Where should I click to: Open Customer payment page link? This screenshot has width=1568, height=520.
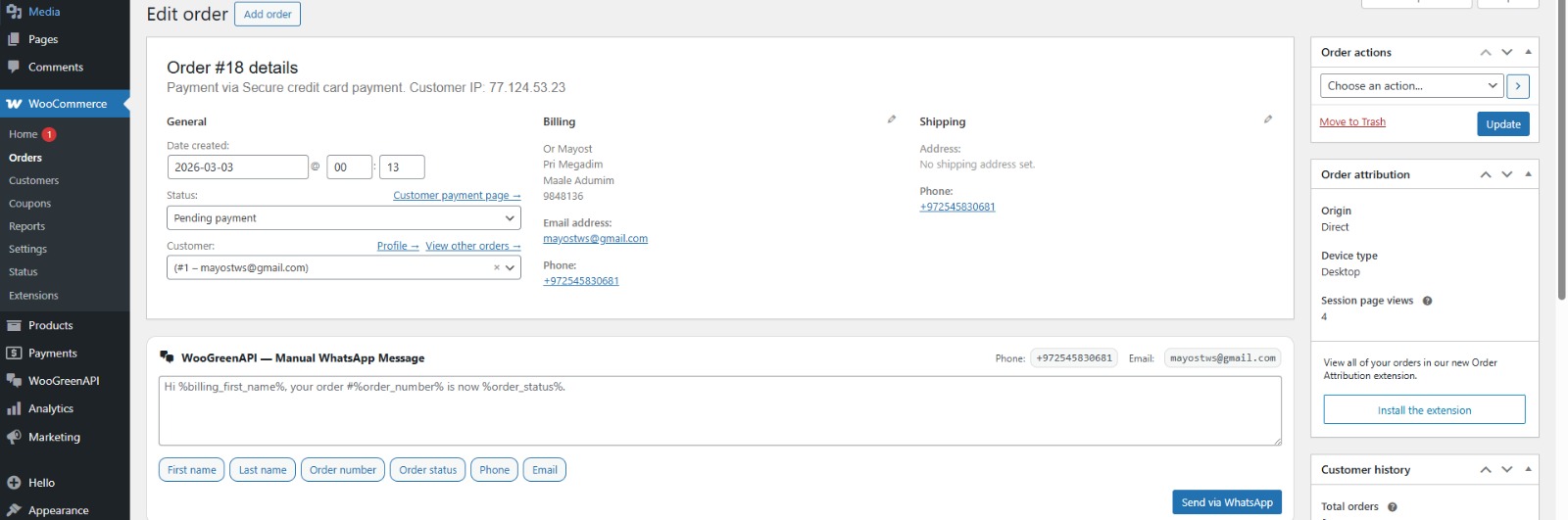[x=457, y=196]
